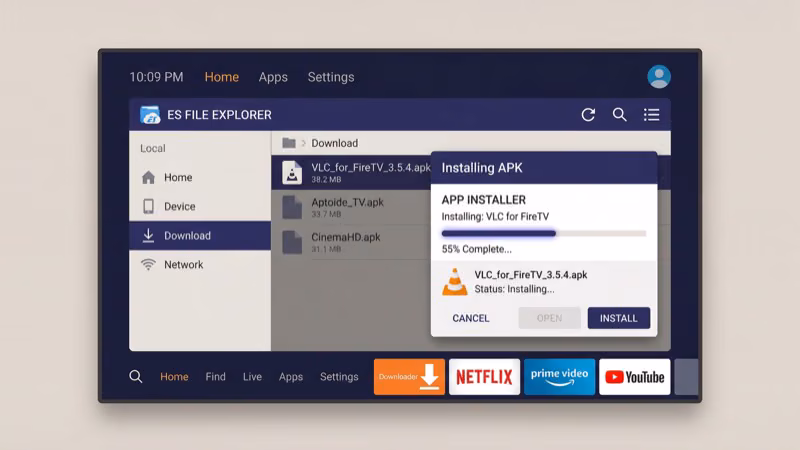
Task: Select the Apps tab in top bar
Action: tap(273, 77)
